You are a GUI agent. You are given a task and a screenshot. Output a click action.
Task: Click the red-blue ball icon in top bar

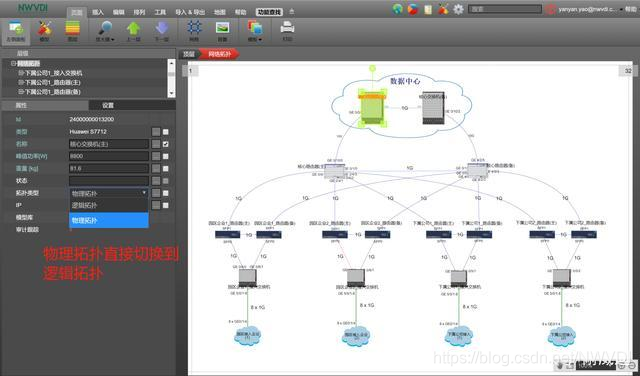(x=413, y=9)
